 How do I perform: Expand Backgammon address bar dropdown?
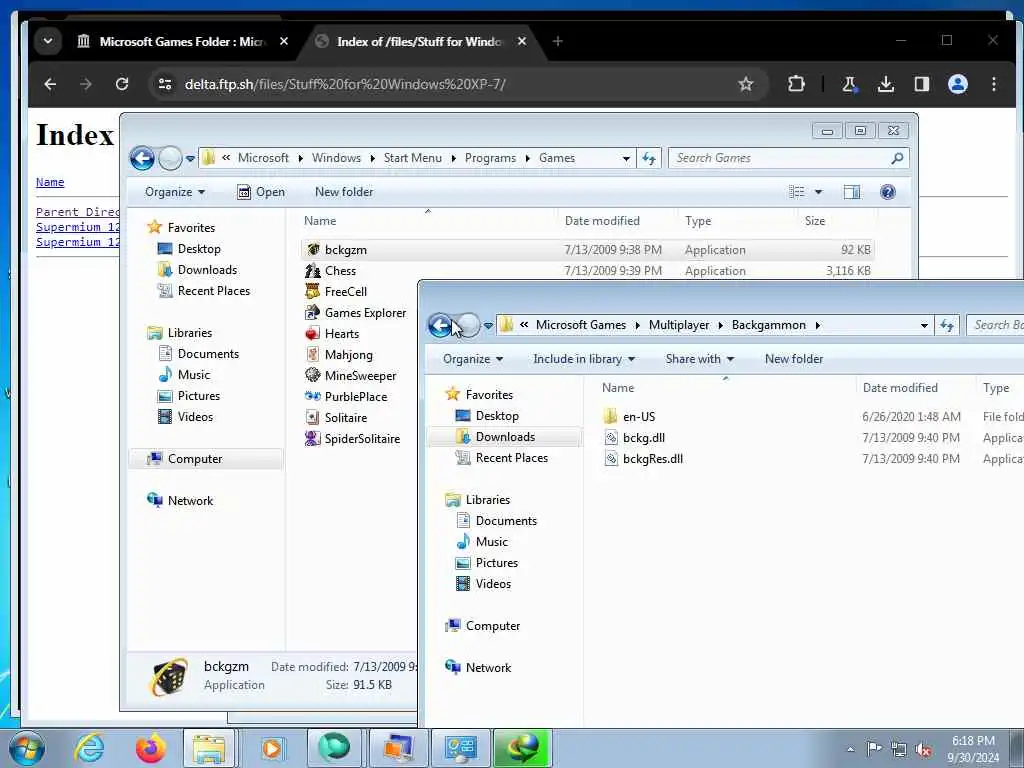click(x=924, y=325)
